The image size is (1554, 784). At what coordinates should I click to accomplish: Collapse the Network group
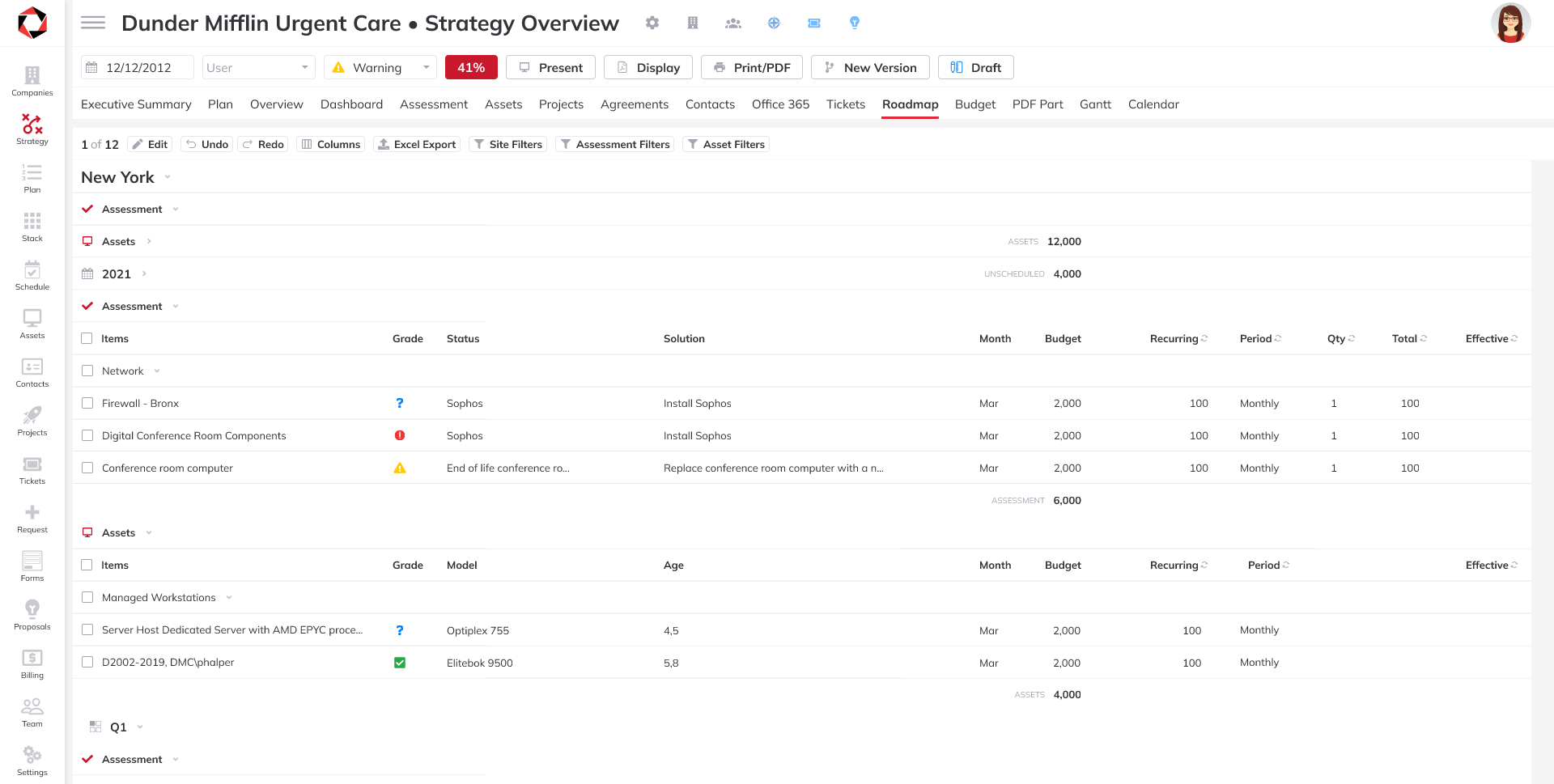click(157, 371)
